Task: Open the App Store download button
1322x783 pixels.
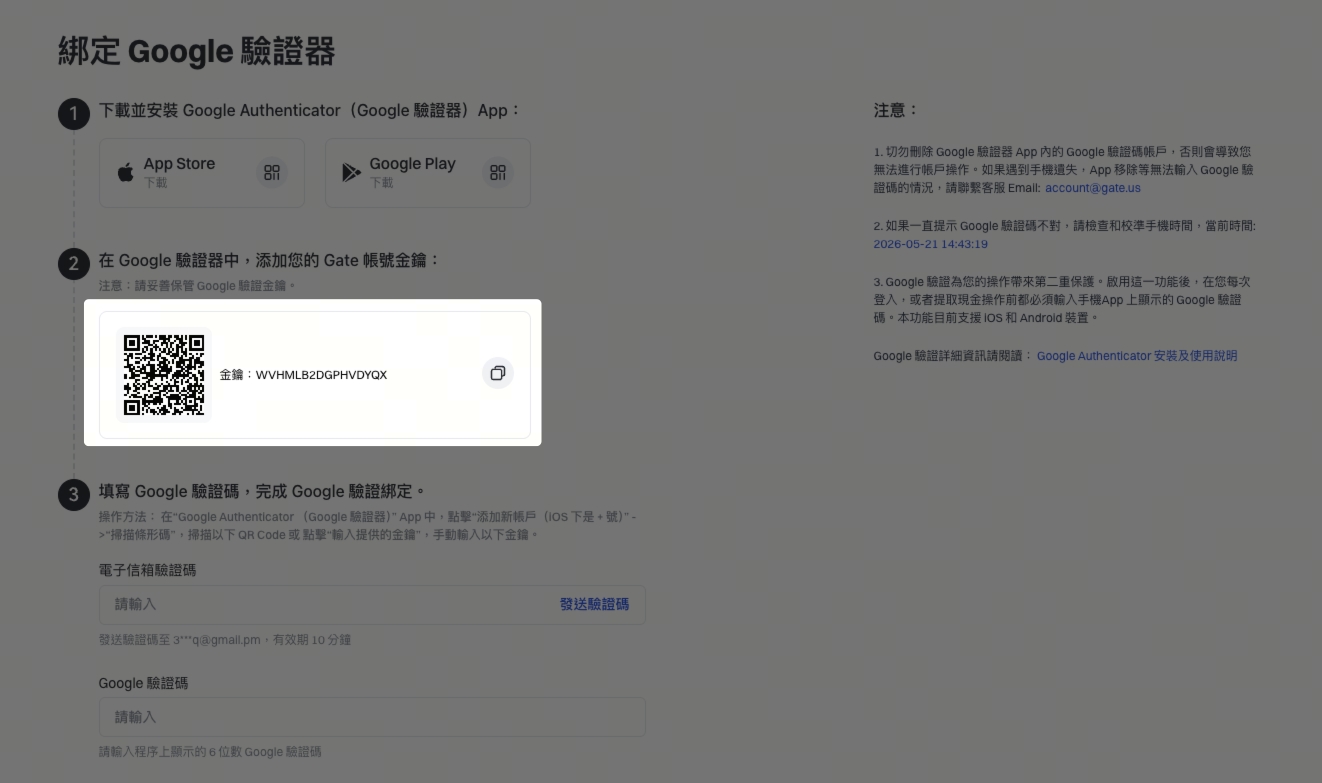Action: [x=202, y=173]
